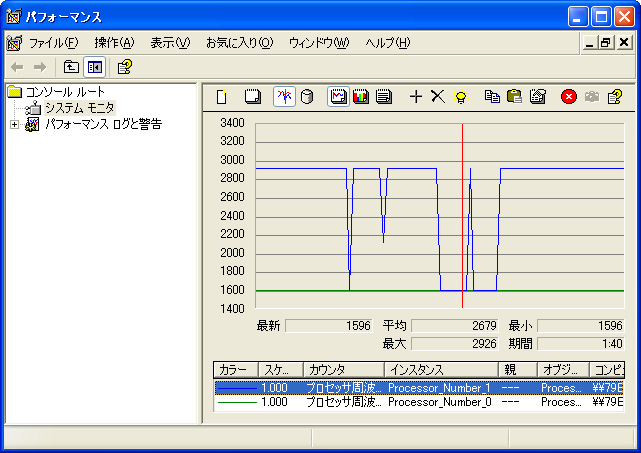Open the お気に入り(O) menu
The height and width of the screenshot is (453, 641).
tap(238, 43)
